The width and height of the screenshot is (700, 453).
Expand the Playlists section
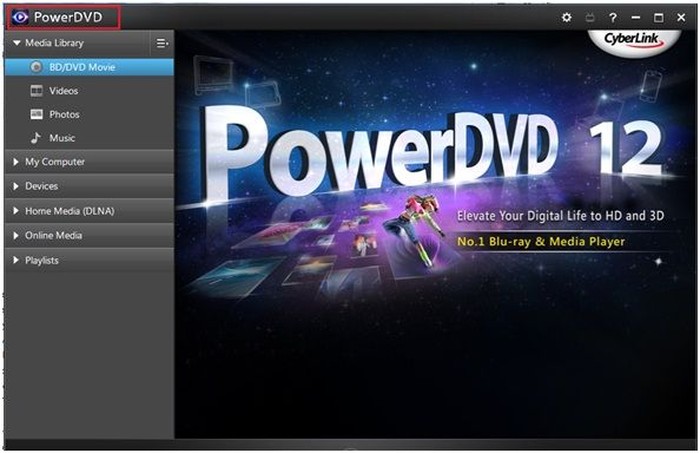(x=16, y=261)
